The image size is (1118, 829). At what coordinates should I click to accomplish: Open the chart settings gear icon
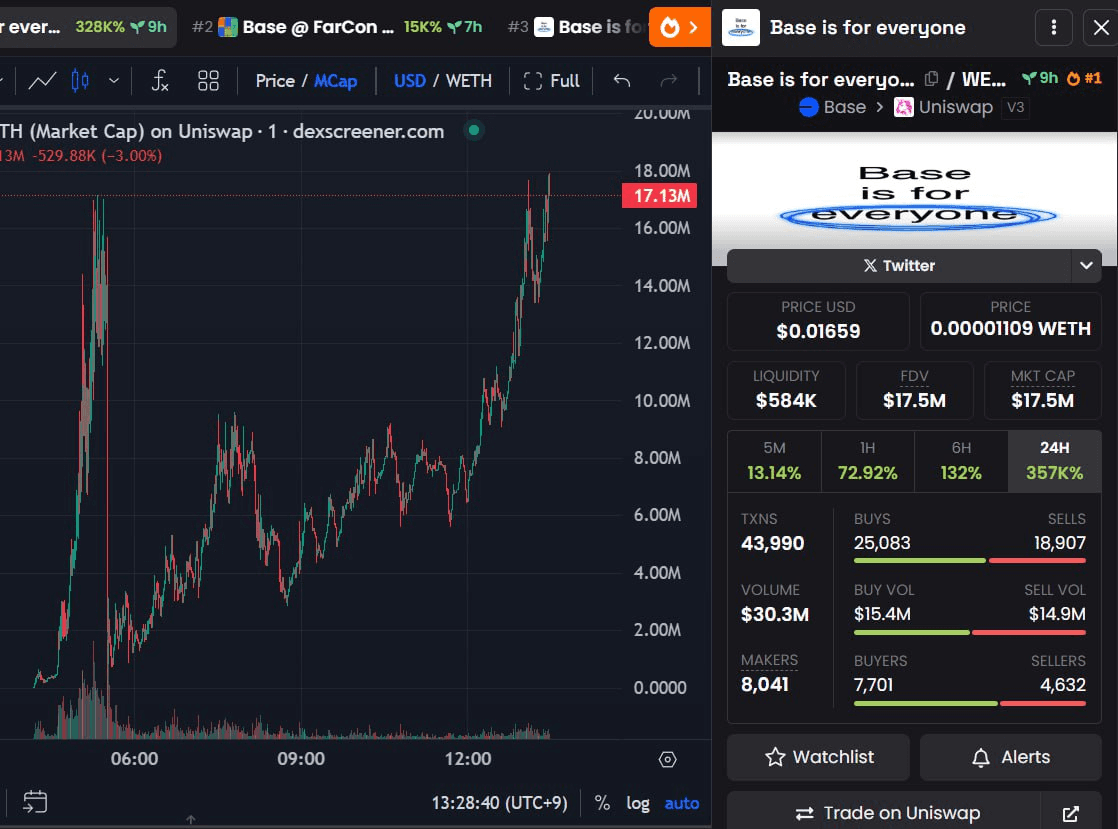(667, 760)
